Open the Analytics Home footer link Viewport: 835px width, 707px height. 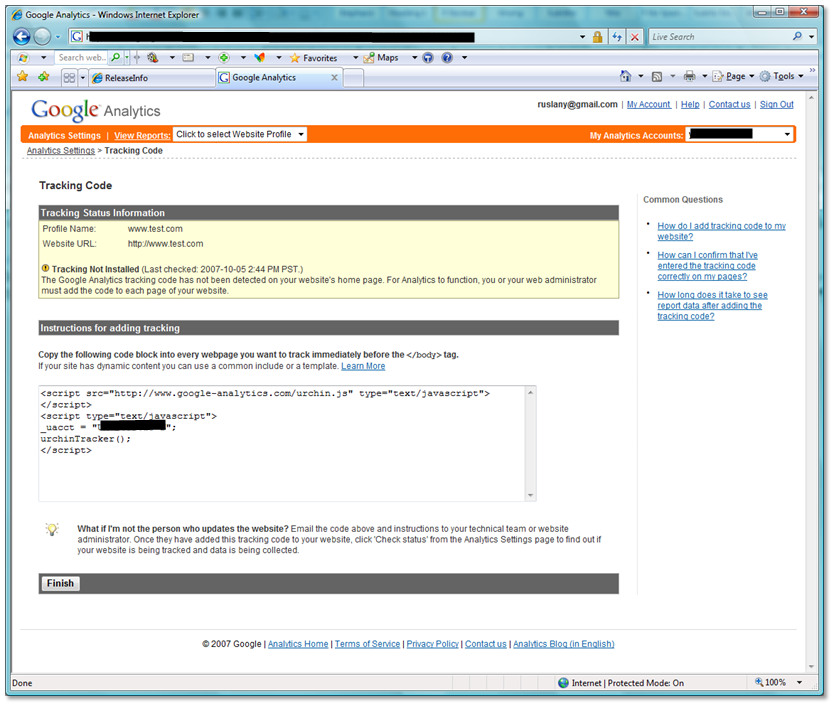tap(298, 644)
